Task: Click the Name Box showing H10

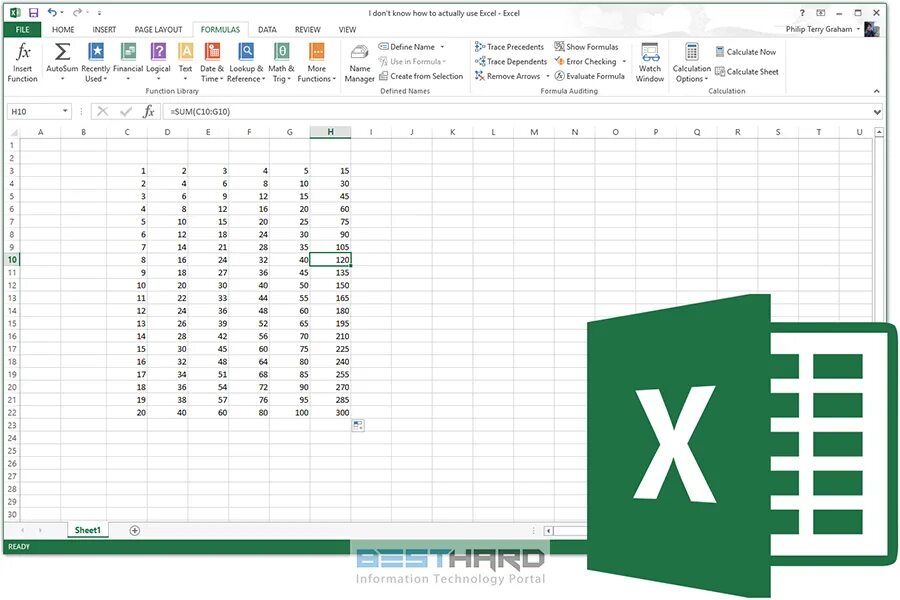Action: [x=33, y=111]
